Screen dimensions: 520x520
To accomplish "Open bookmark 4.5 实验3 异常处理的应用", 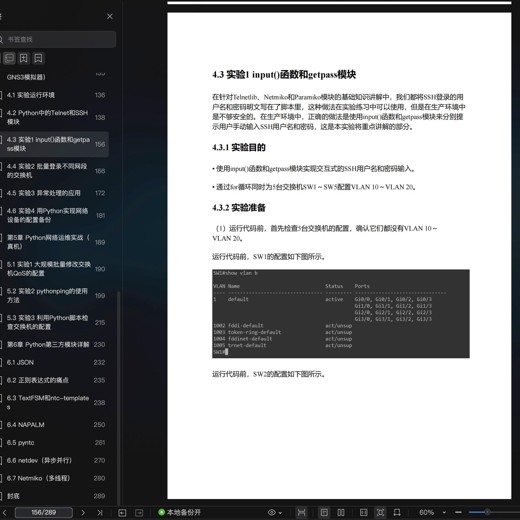I will point(53,193).
